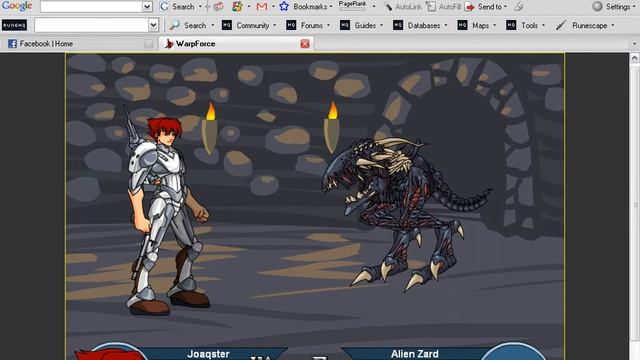Open the Send to menu
The height and width of the screenshot is (360, 640).
click(492, 7)
